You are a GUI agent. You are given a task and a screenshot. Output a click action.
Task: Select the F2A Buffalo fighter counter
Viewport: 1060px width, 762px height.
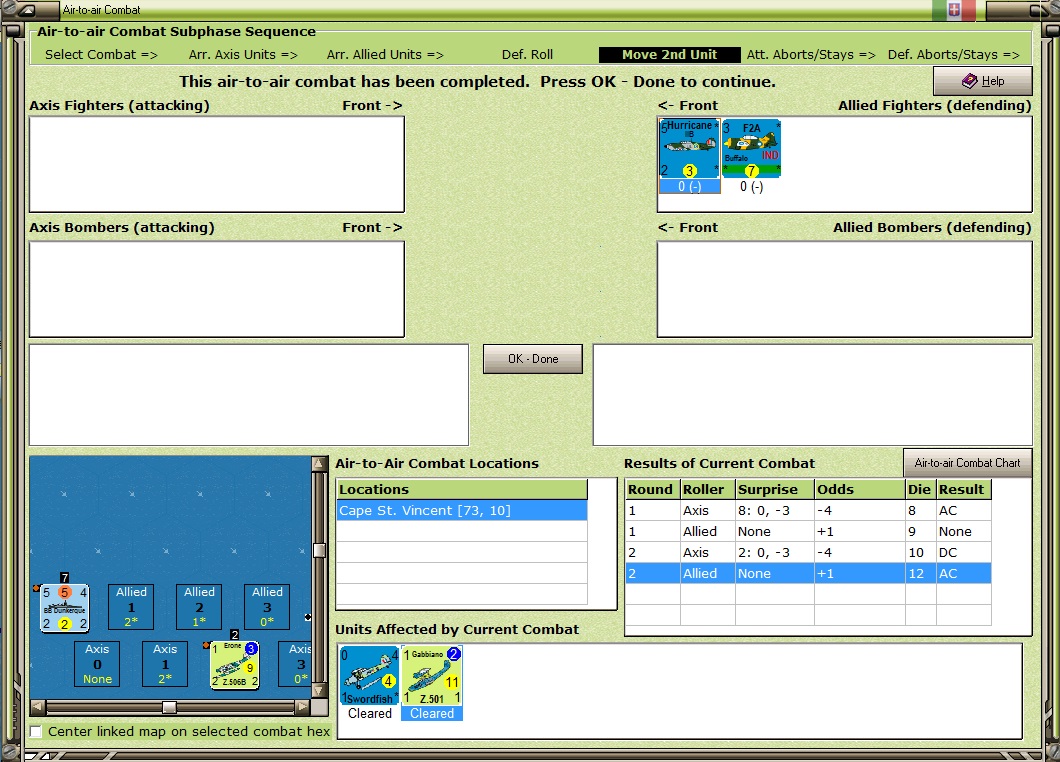pos(751,149)
